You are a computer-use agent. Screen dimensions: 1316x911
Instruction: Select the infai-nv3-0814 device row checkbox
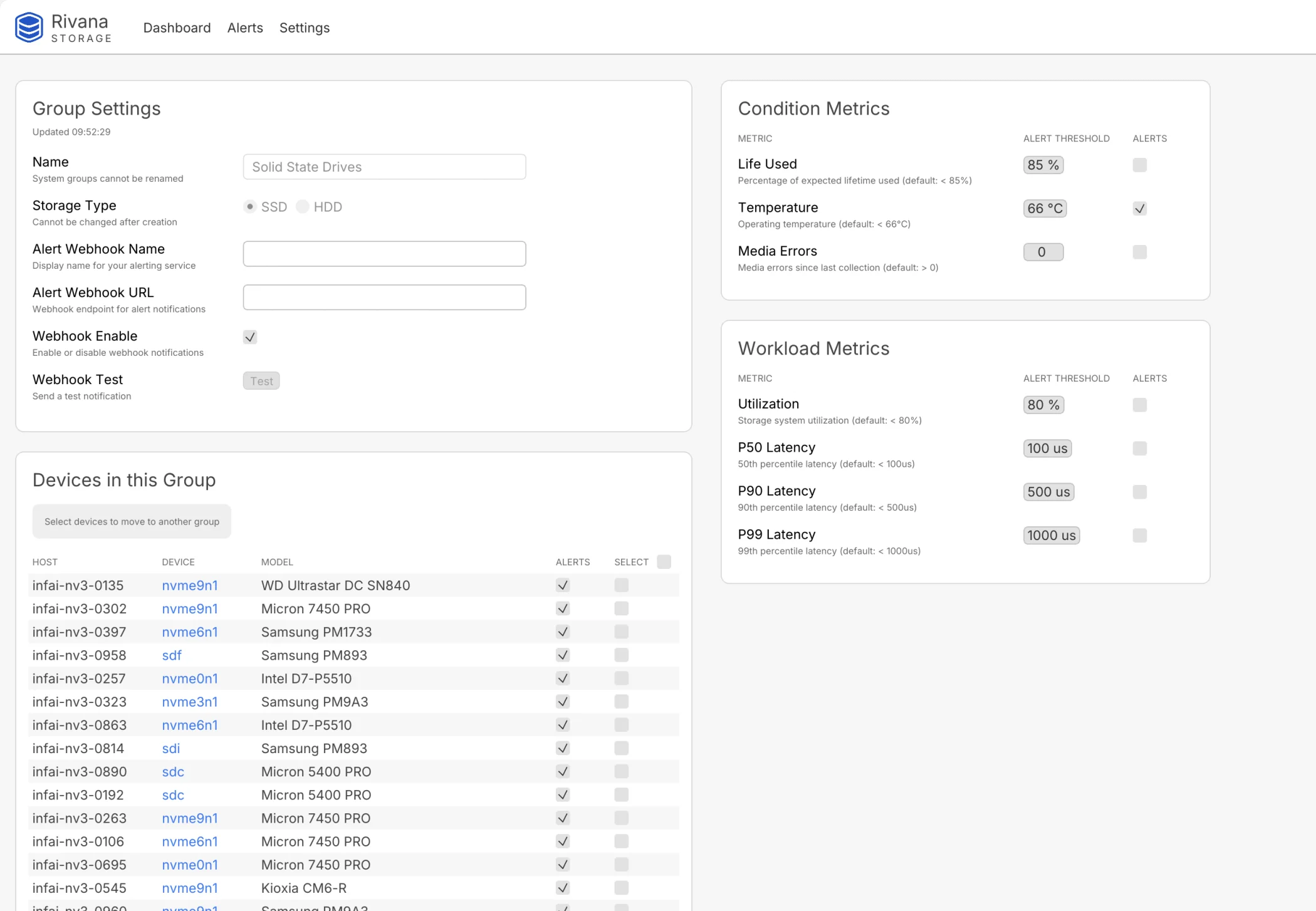pyautogui.click(x=622, y=748)
